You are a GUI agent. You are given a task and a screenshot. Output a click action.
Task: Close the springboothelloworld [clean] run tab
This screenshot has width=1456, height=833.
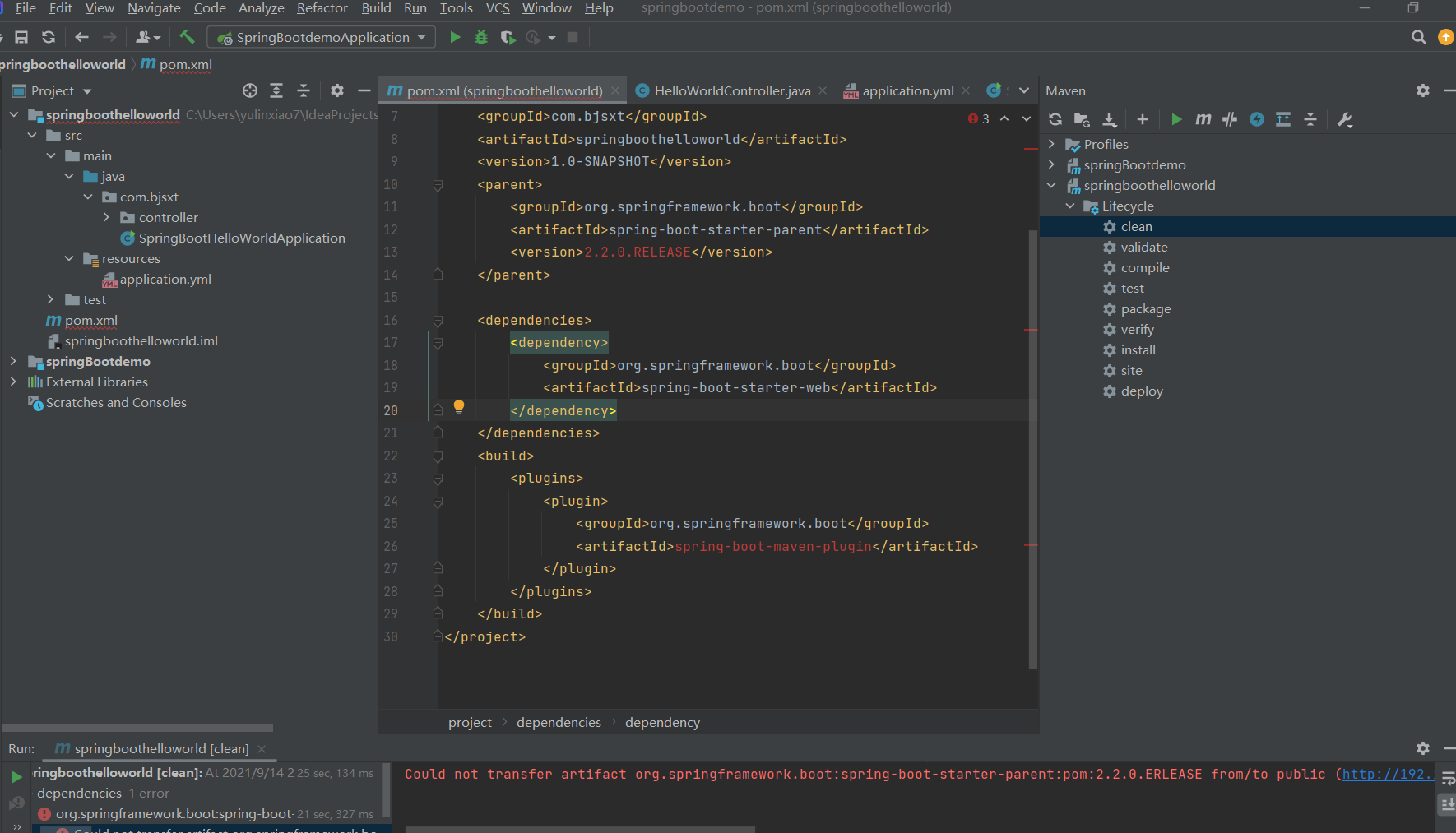click(x=262, y=748)
